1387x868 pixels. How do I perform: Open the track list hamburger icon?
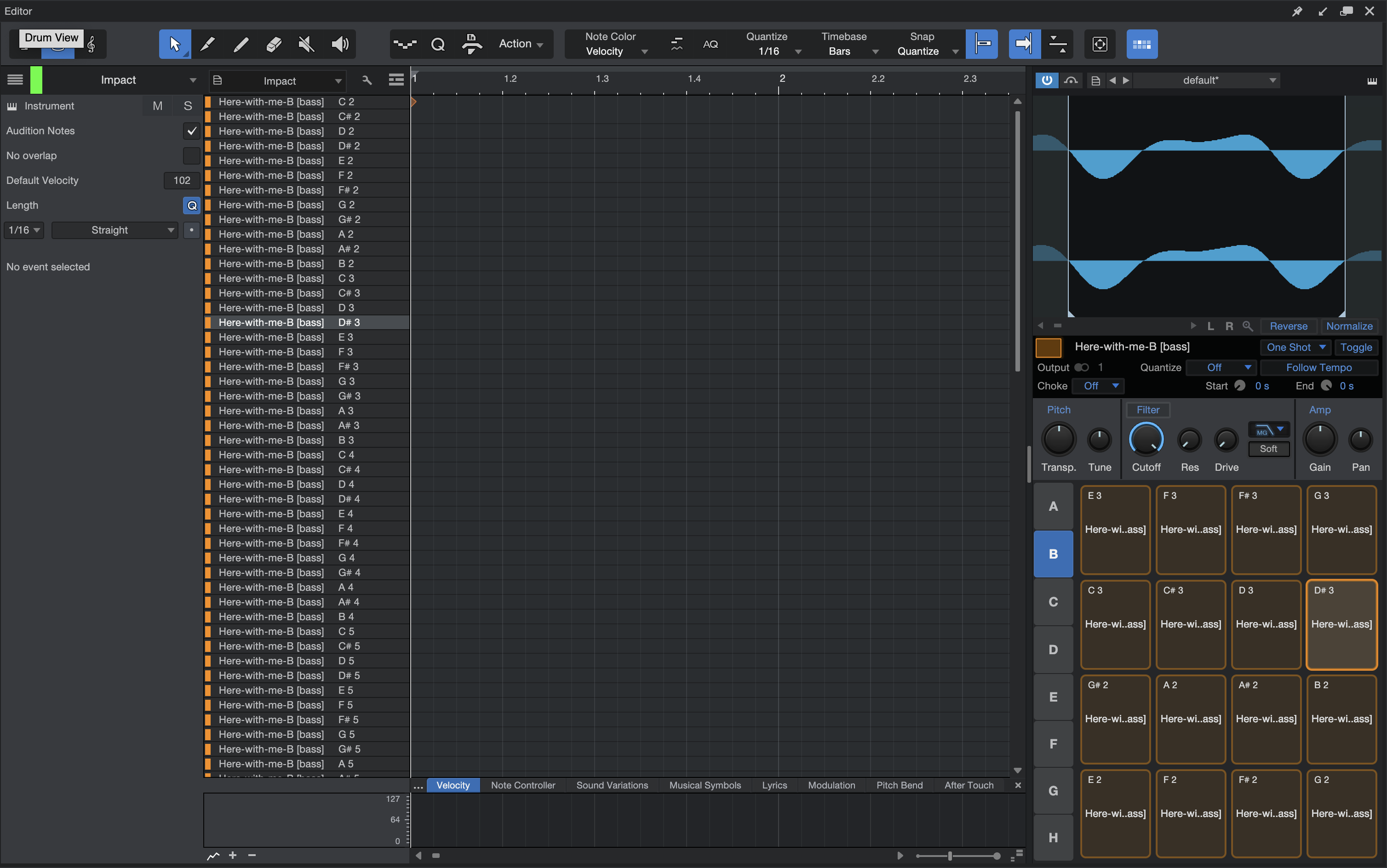click(x=15, y=80)
